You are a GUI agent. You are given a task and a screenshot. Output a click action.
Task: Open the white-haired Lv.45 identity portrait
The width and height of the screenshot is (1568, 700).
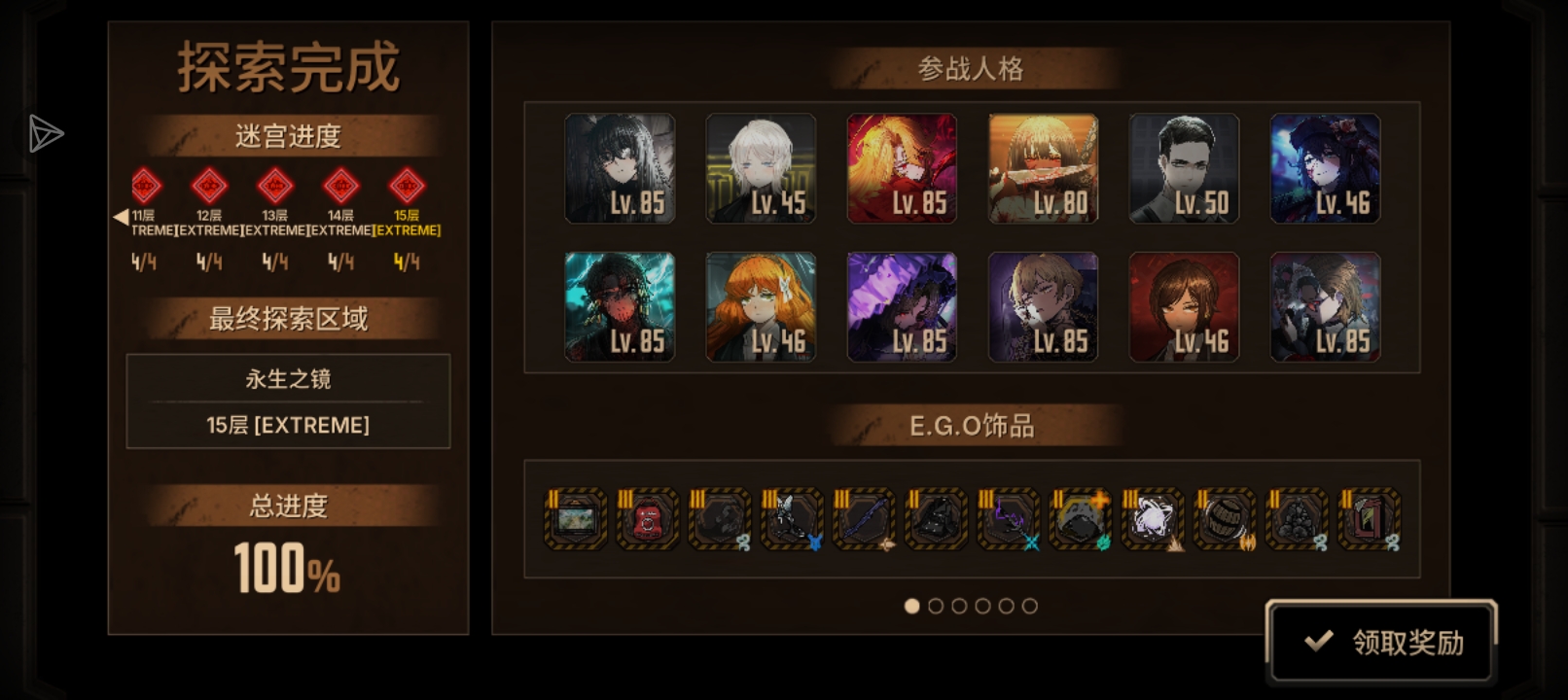click(761, 168)
